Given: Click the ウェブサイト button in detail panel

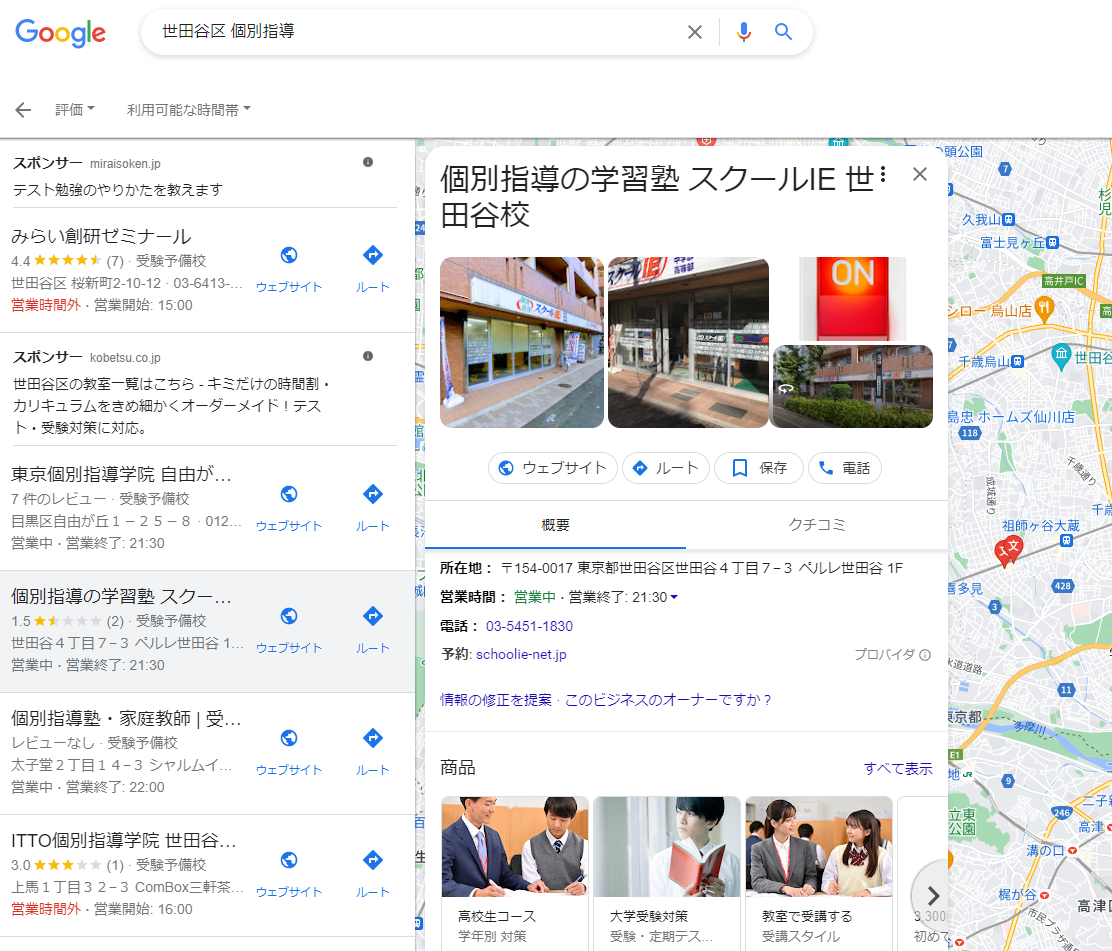Looking at the screenshot, I should tap(552, 468).
